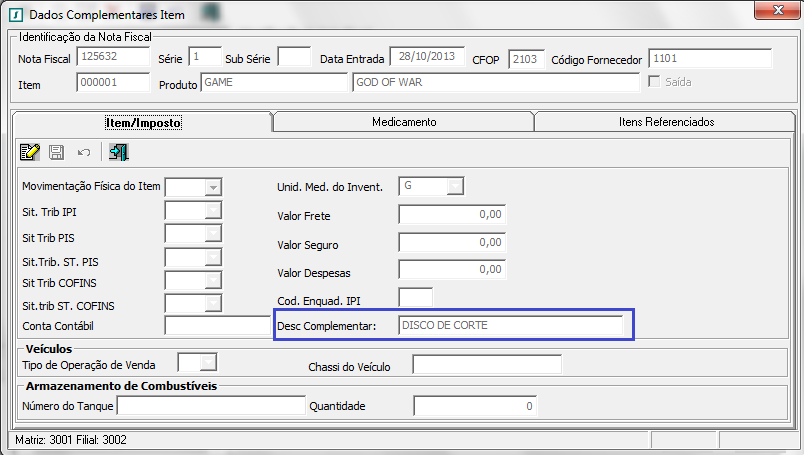Viewport: 804px width, 455px height.
Task: Click the Quantidade input field
Action: [475, 406]
